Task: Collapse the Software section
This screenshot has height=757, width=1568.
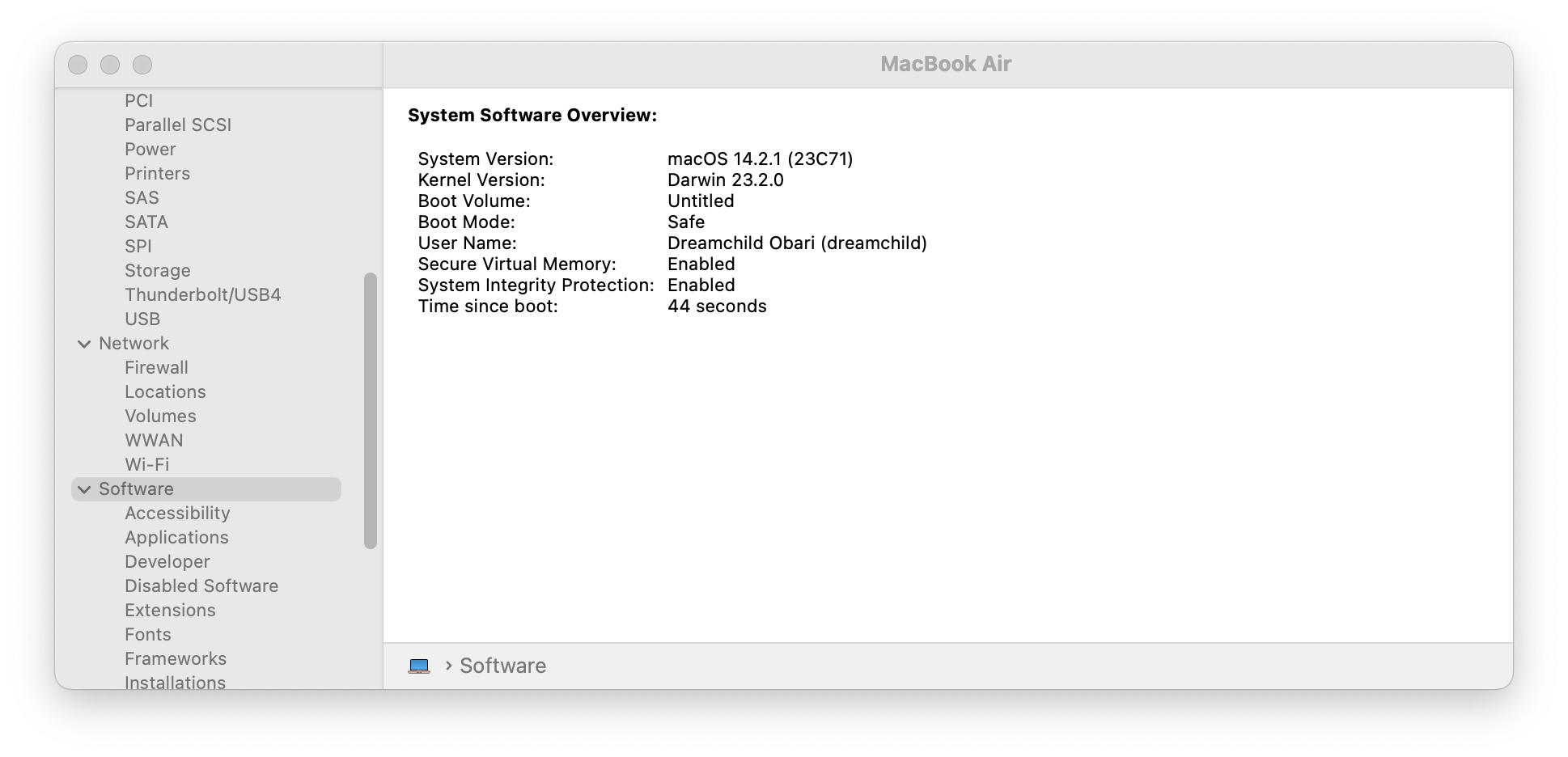Action: click(x=83, y=488)
